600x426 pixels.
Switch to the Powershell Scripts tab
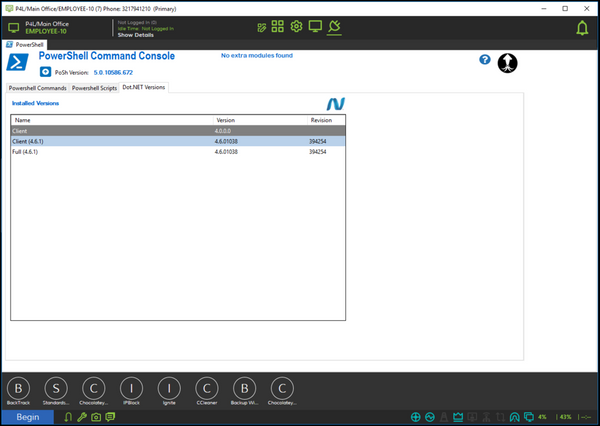[94, 88]
